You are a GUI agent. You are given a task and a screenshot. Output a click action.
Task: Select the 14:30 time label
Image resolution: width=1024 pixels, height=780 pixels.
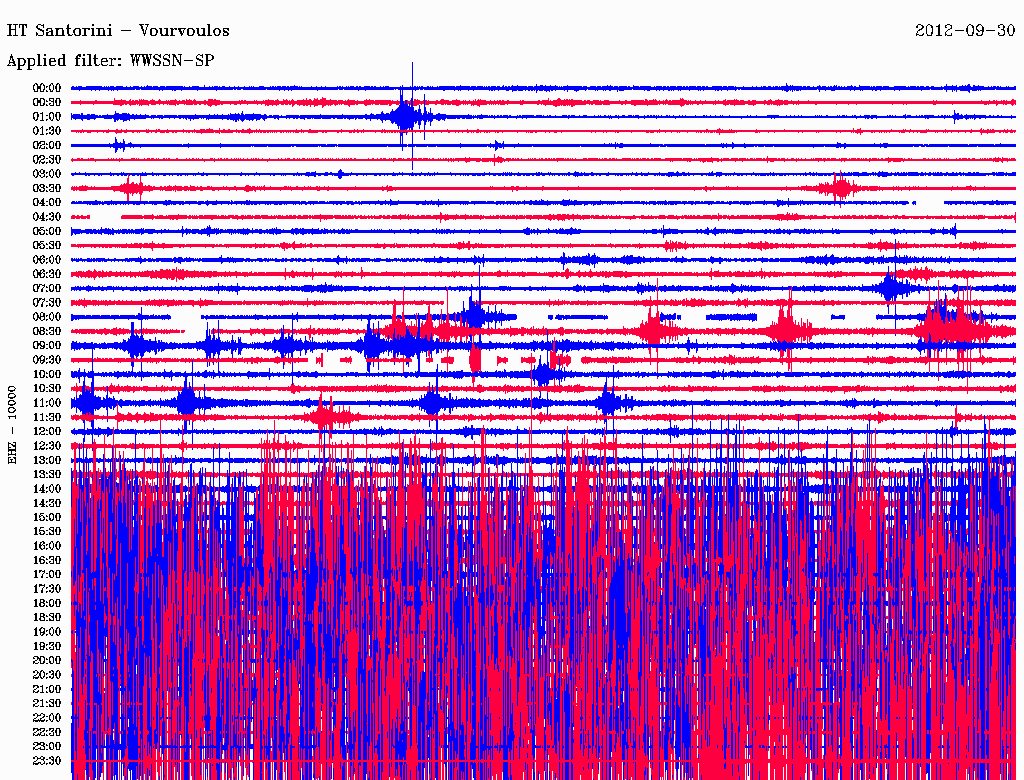pos(47,503)
